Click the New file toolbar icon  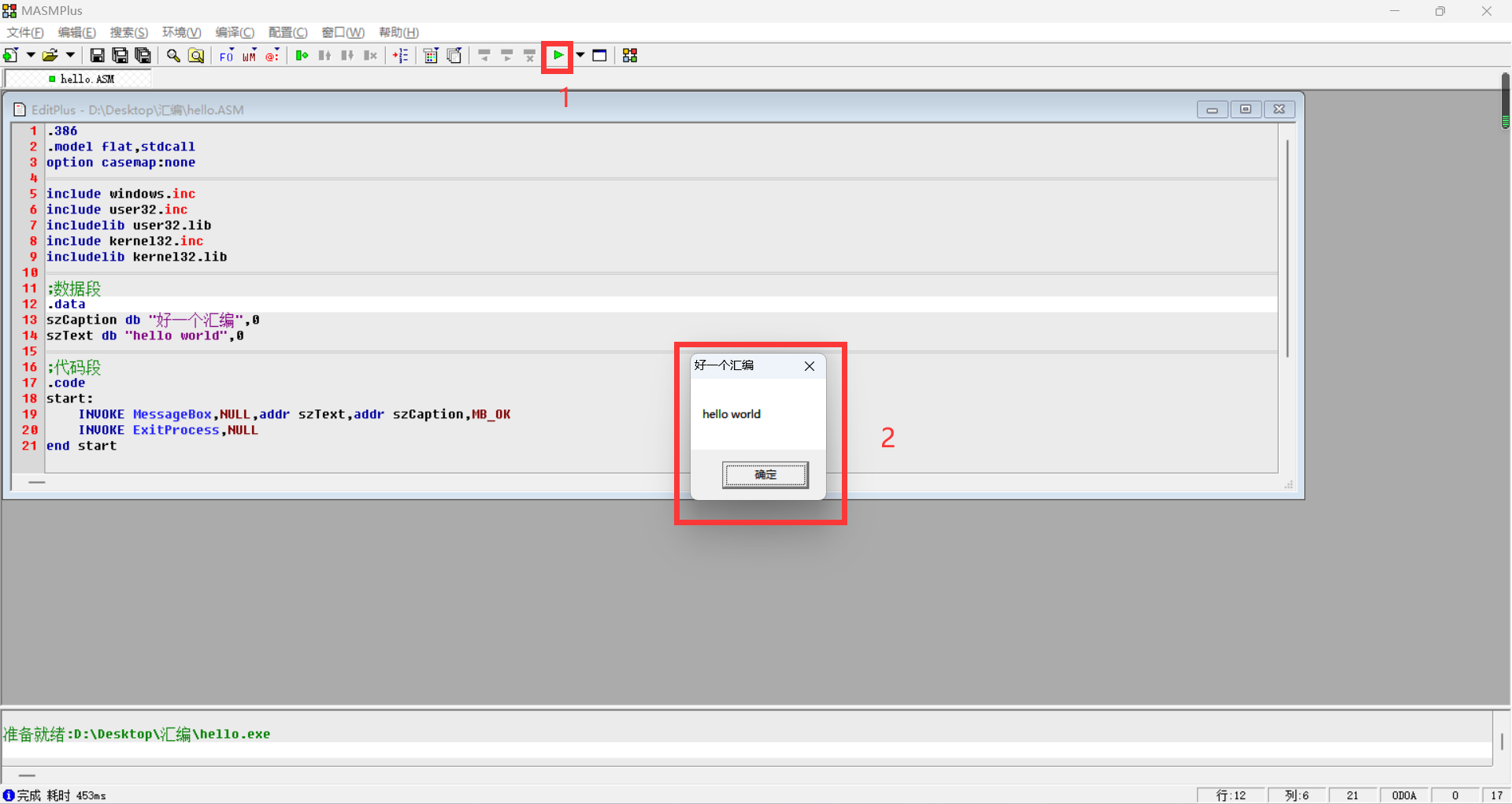(x=11, y=55)
